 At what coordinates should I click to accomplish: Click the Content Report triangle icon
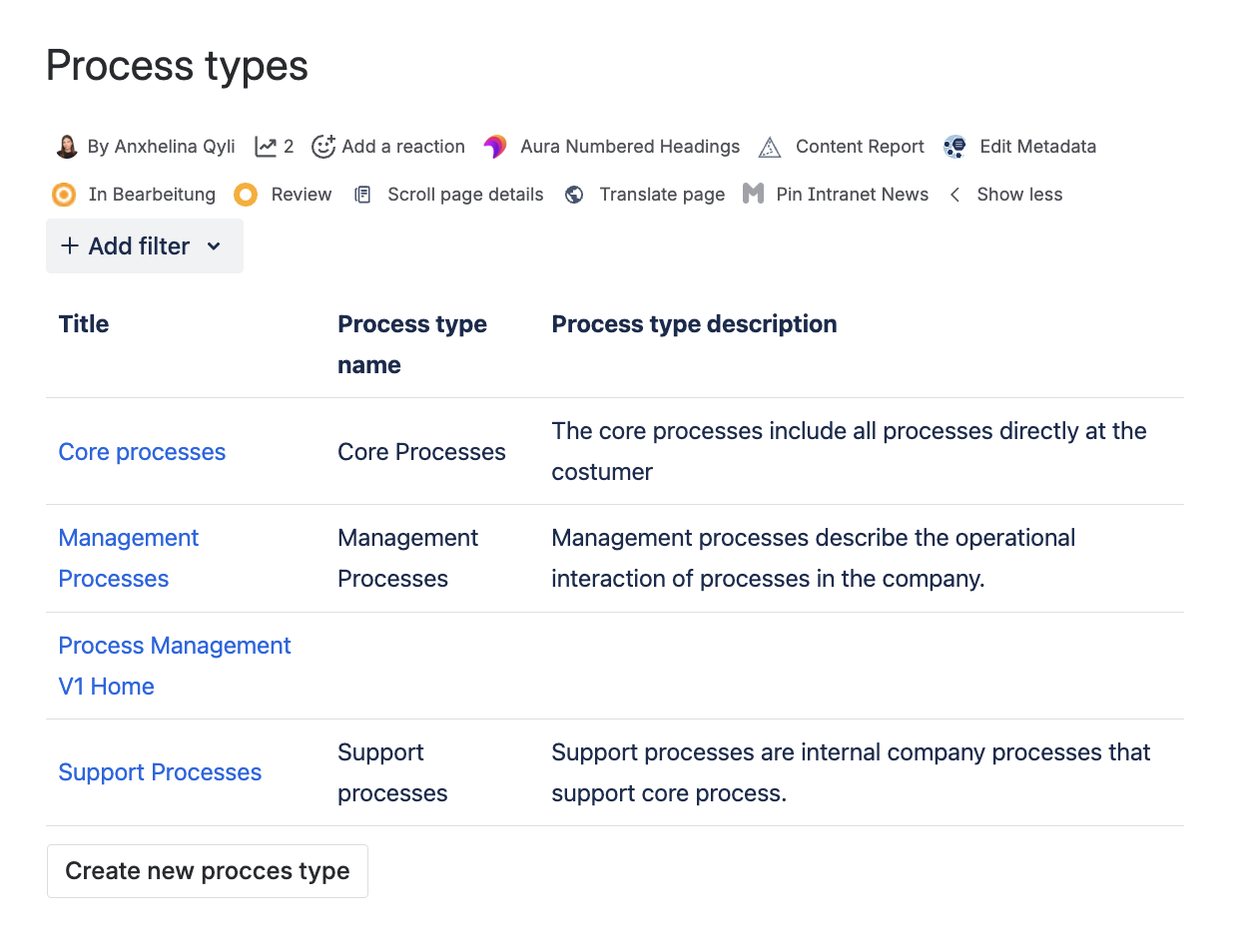770,148
